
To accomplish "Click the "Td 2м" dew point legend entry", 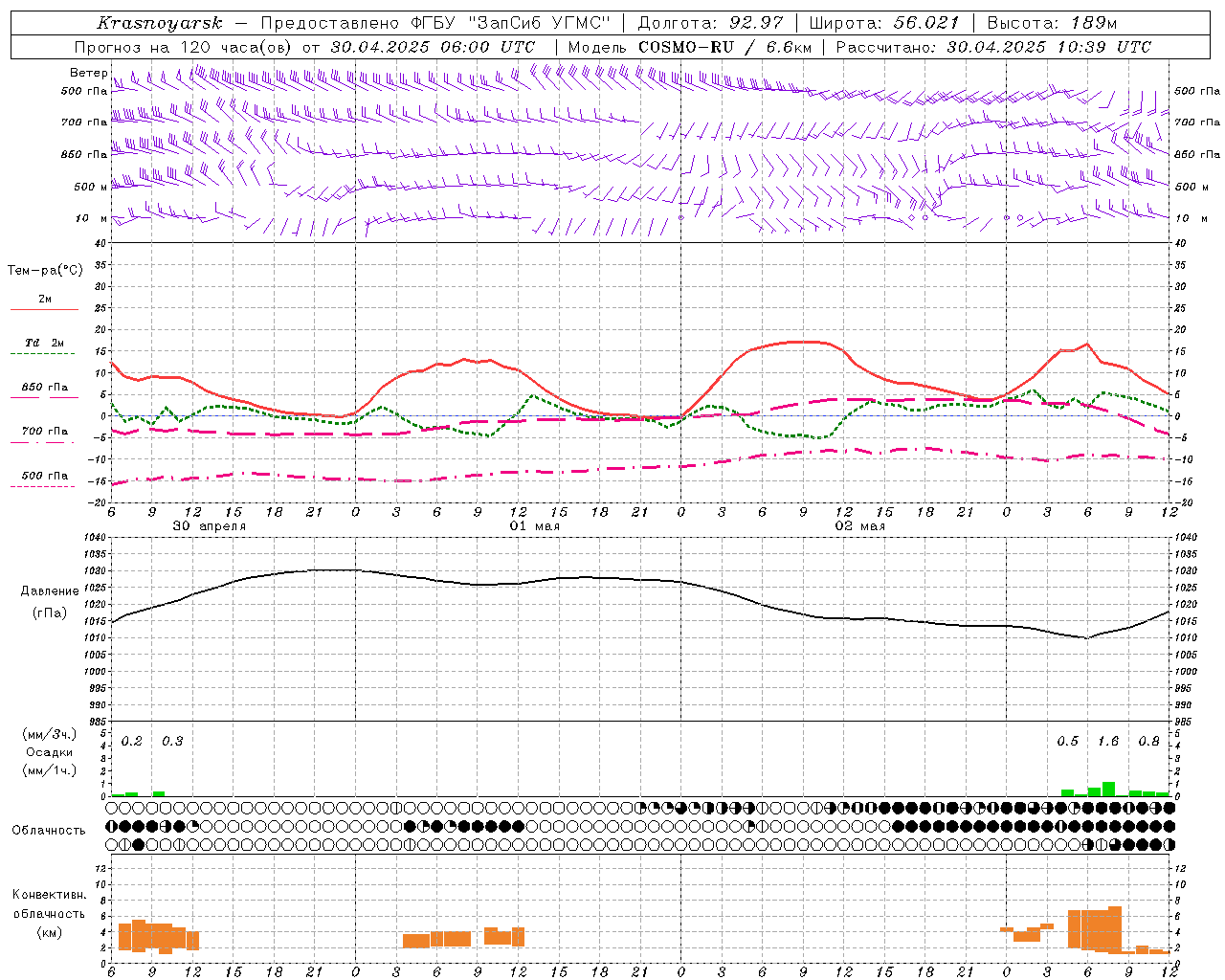I will [45, 343].
